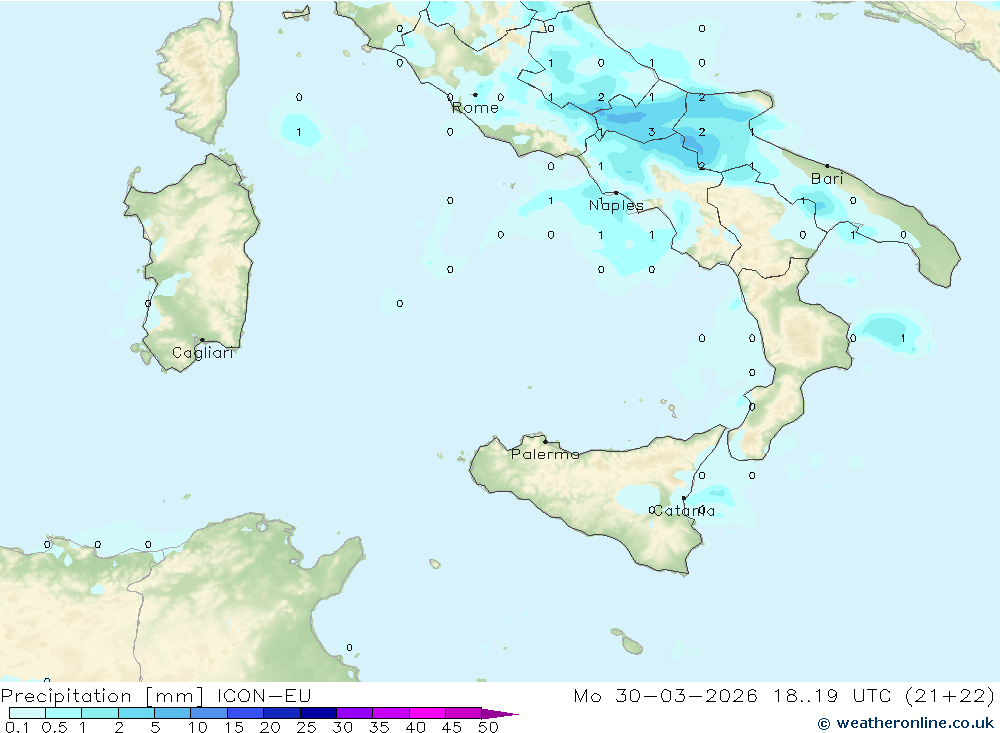Click the legend label 50
The height and width of the screenshot is (733, 1000).
tap(489, 727)
